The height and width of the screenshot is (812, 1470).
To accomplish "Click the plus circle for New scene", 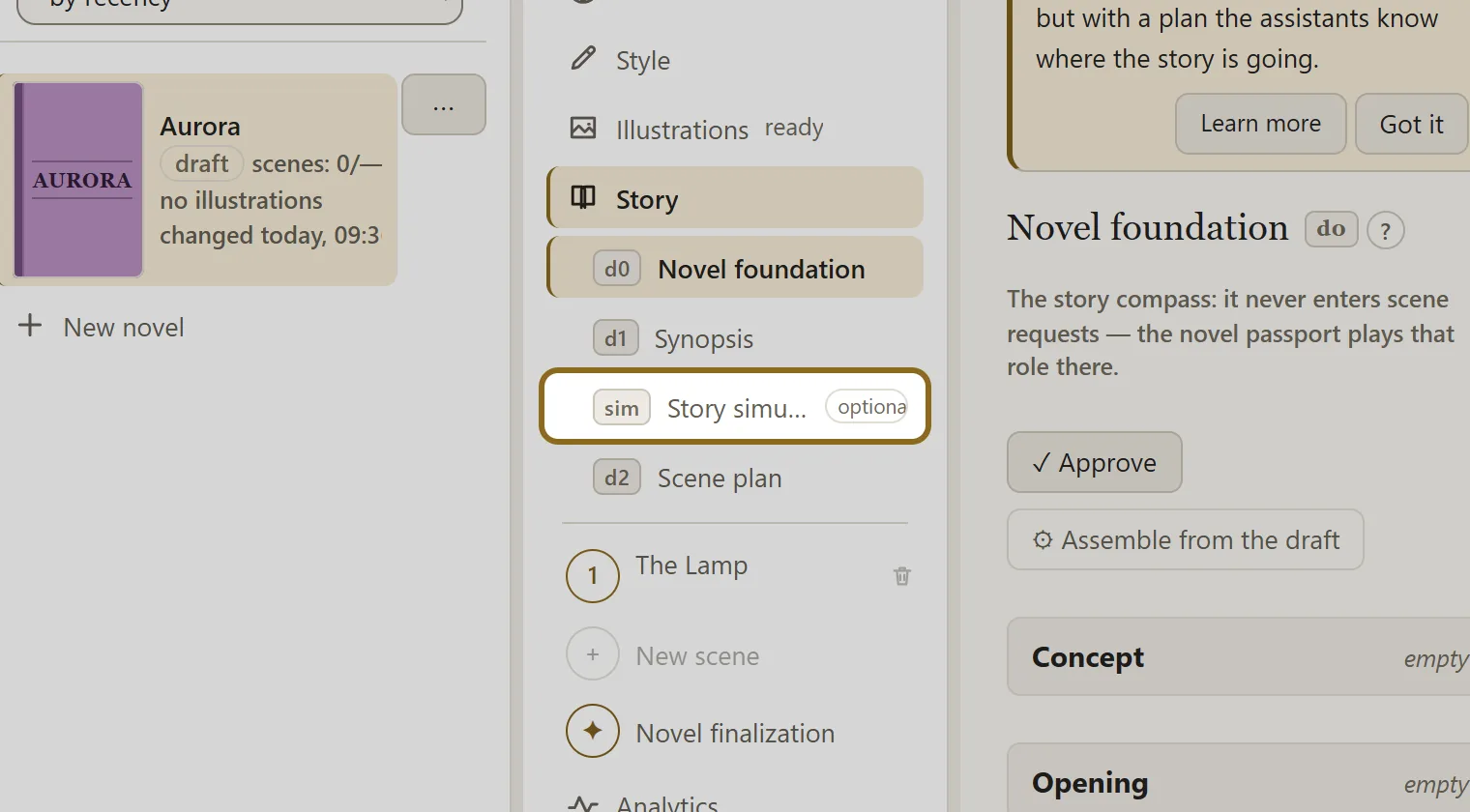I will (593, 654).
